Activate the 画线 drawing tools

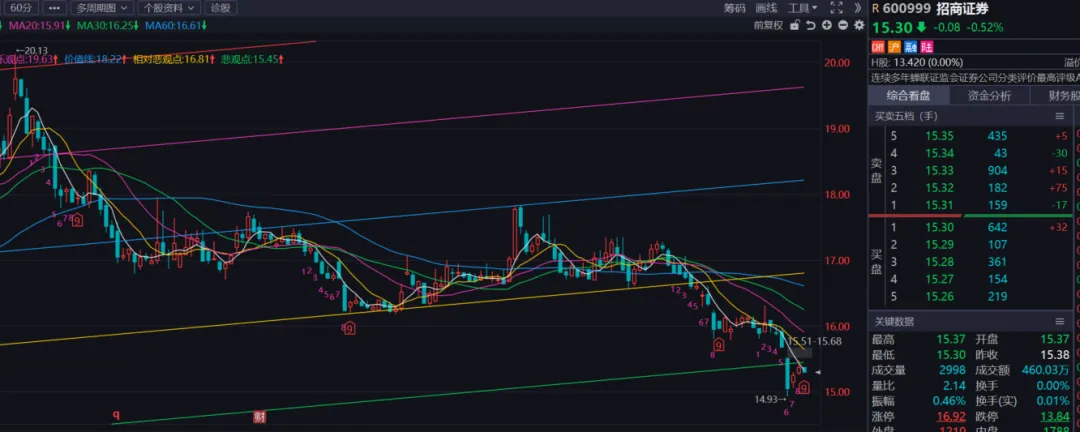[x=766, y=8]
